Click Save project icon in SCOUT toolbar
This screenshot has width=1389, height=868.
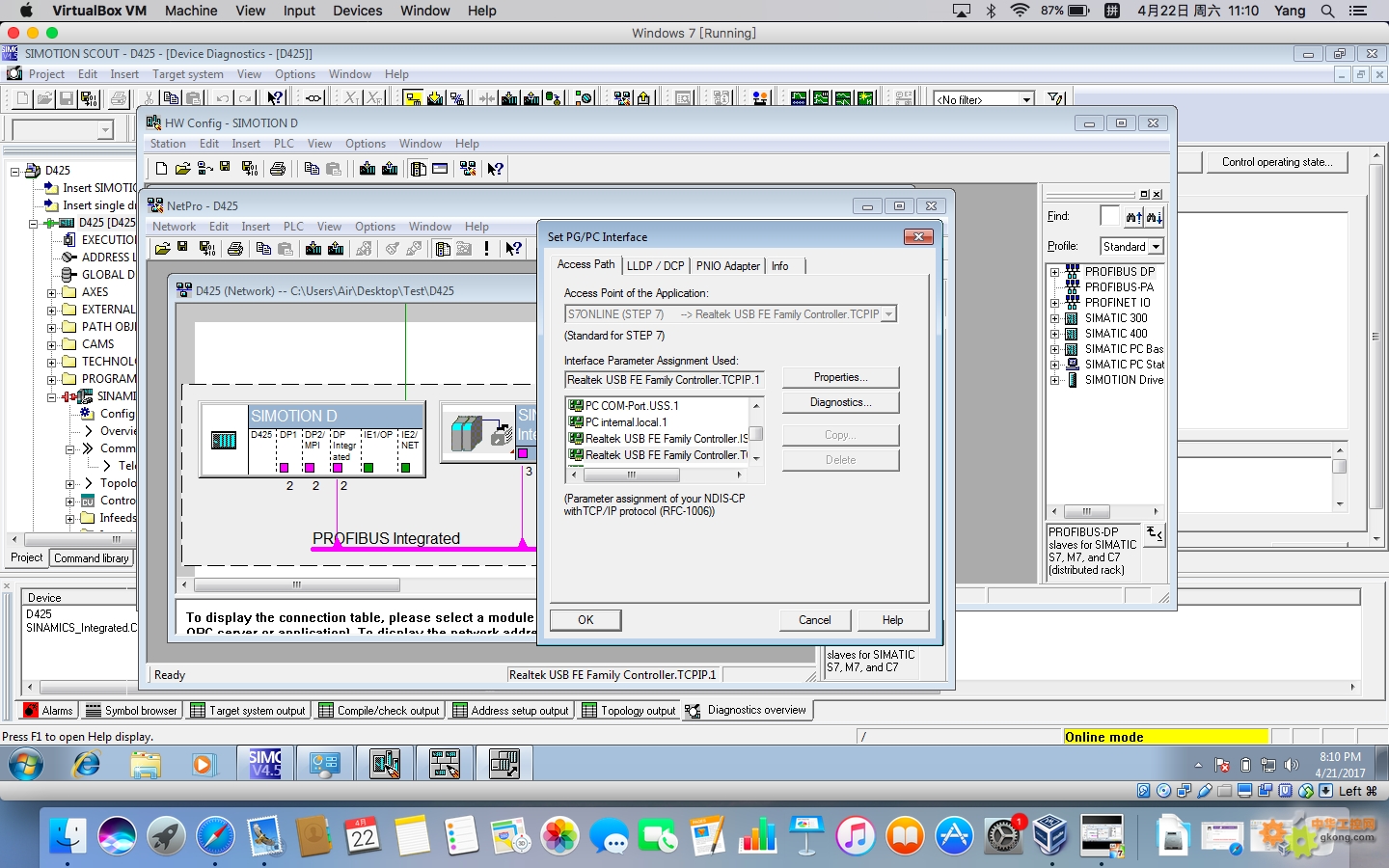[67, 98]
